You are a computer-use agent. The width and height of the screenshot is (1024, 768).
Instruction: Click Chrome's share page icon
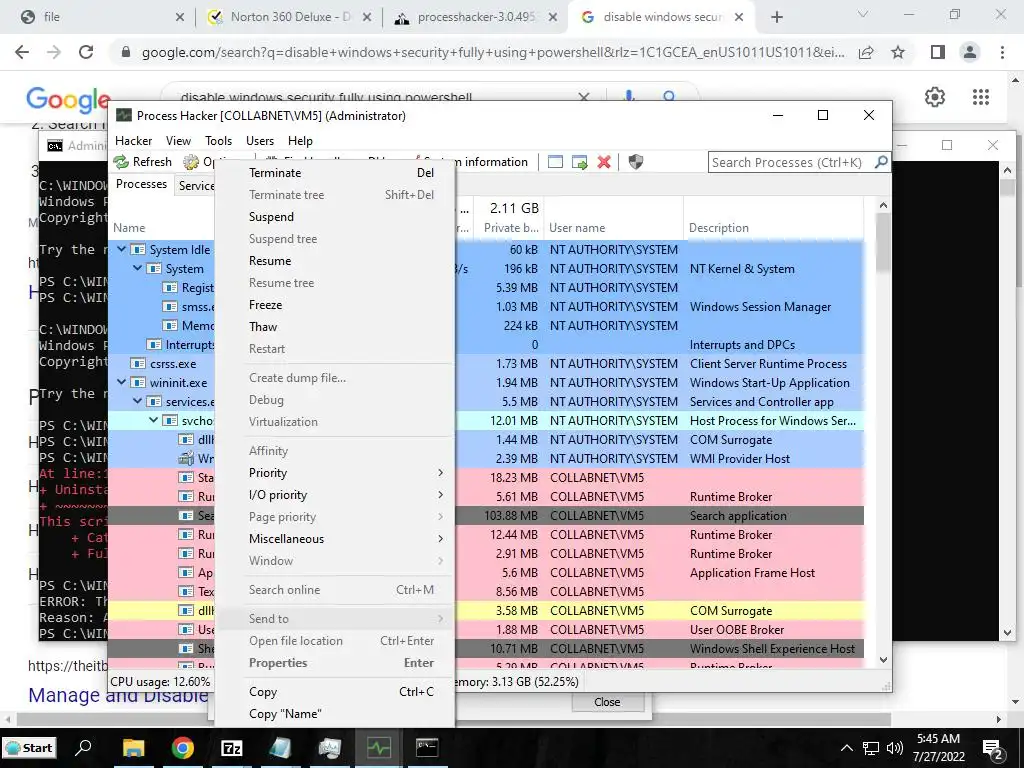[x=866, y=52]
